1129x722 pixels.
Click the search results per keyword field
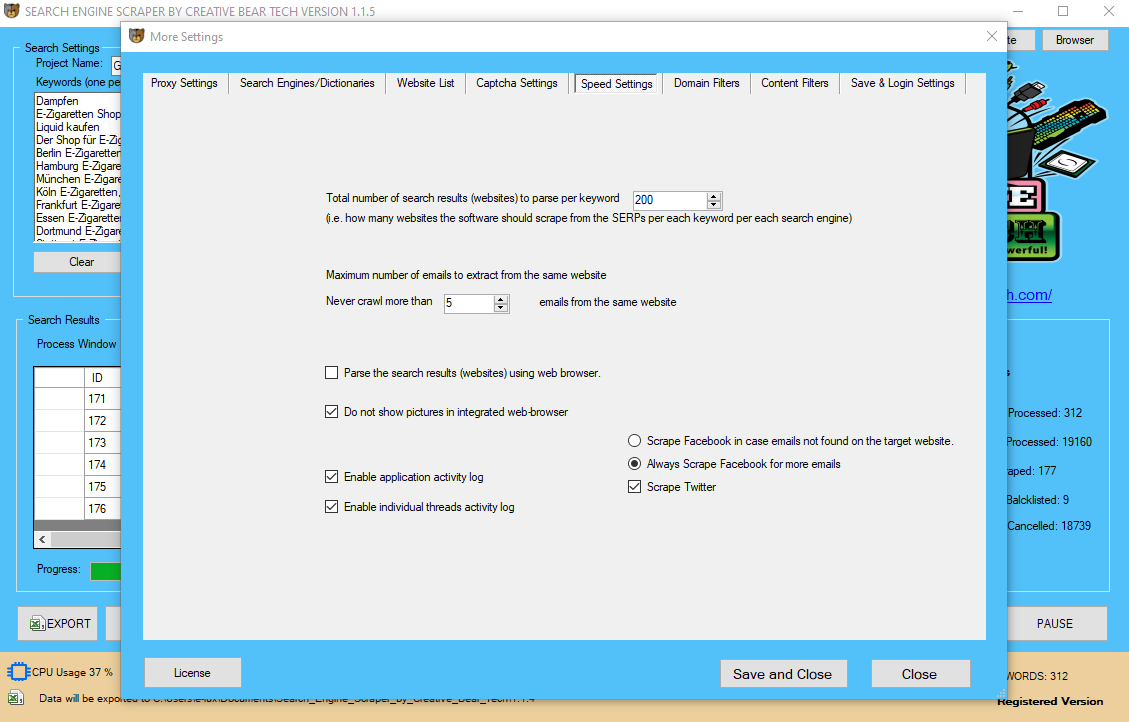tap(670, 200)
